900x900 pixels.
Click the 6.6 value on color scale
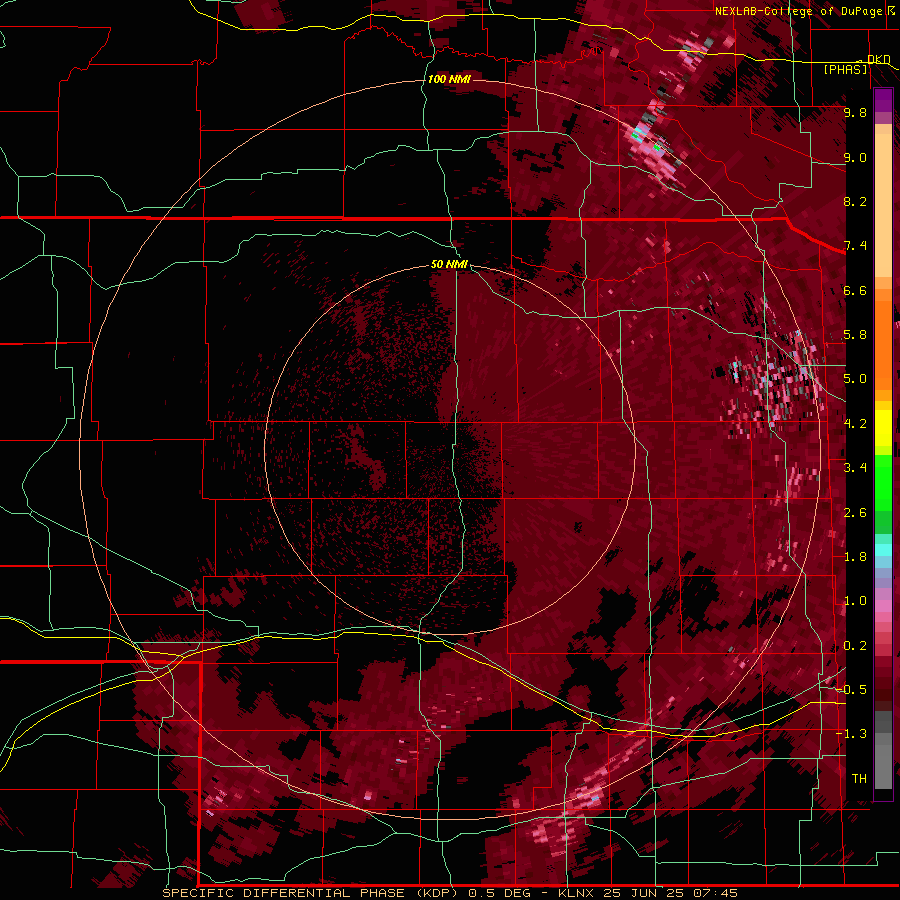point(855,290)
